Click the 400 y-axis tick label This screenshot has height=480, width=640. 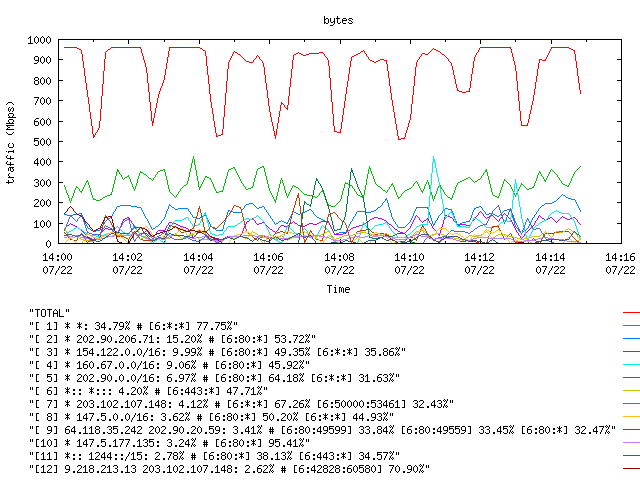42,162
